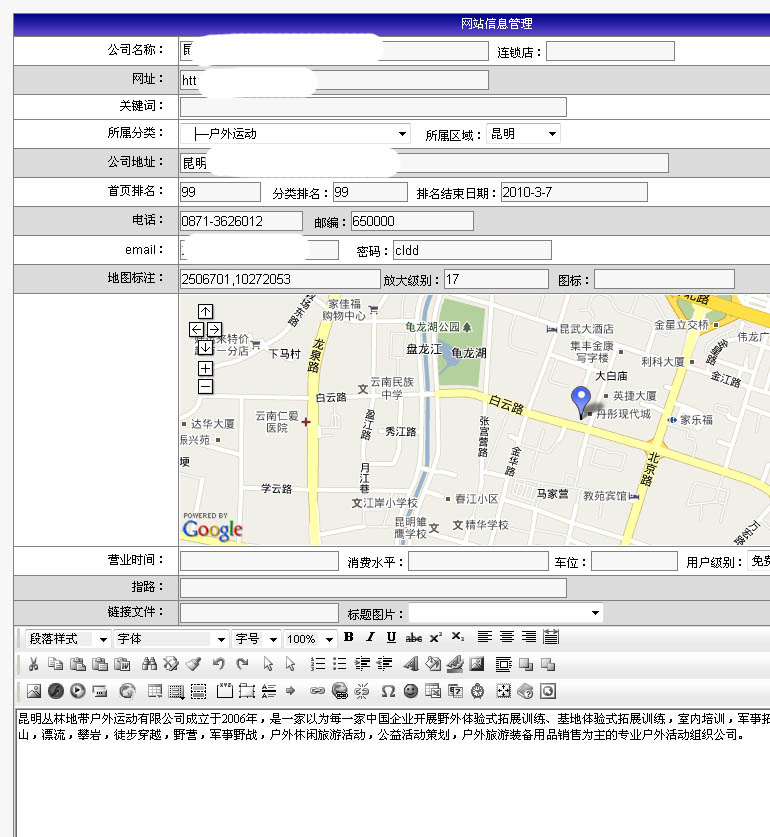Zoom out on the map with the minus button
This screenshot has width=770, height=837.
click(x=205, y=386)
